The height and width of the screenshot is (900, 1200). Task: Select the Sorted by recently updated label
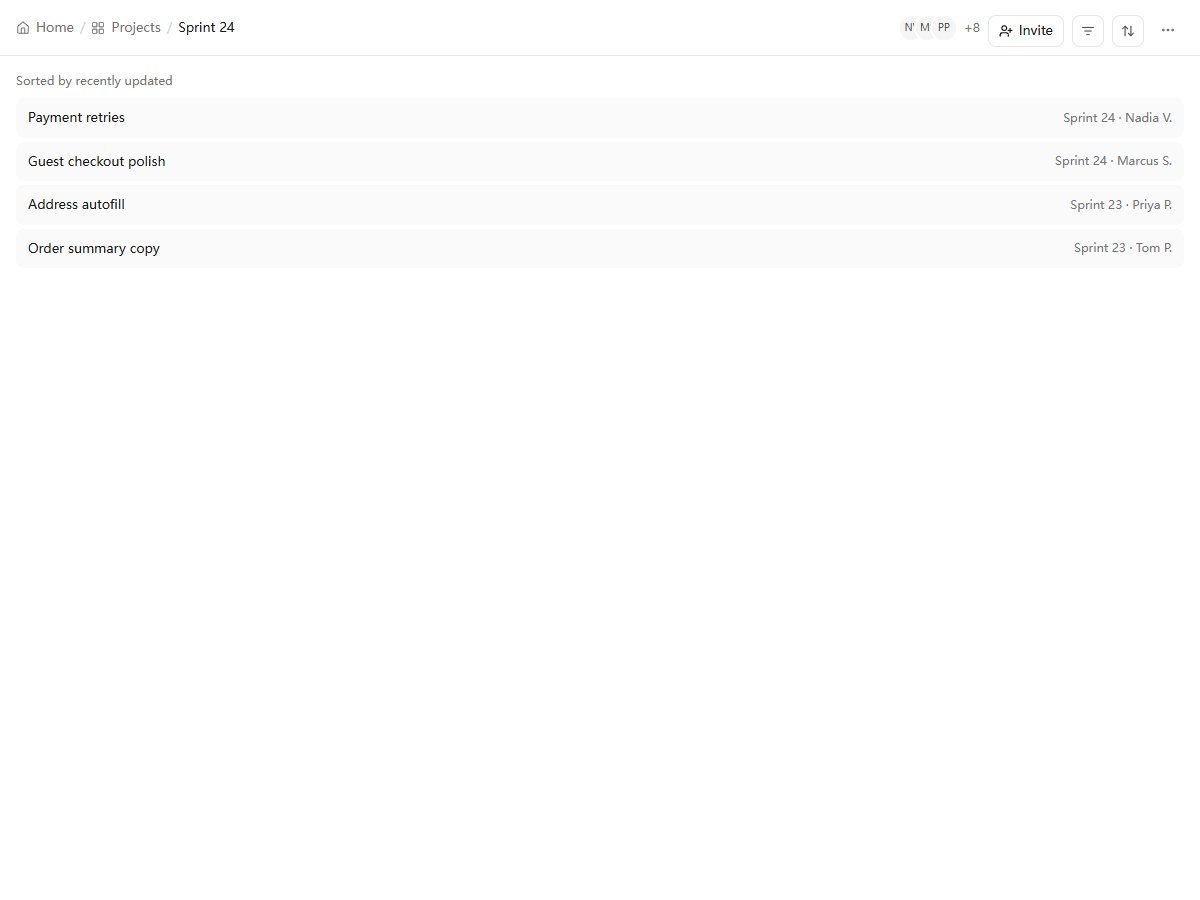click(x=94, y=81)
